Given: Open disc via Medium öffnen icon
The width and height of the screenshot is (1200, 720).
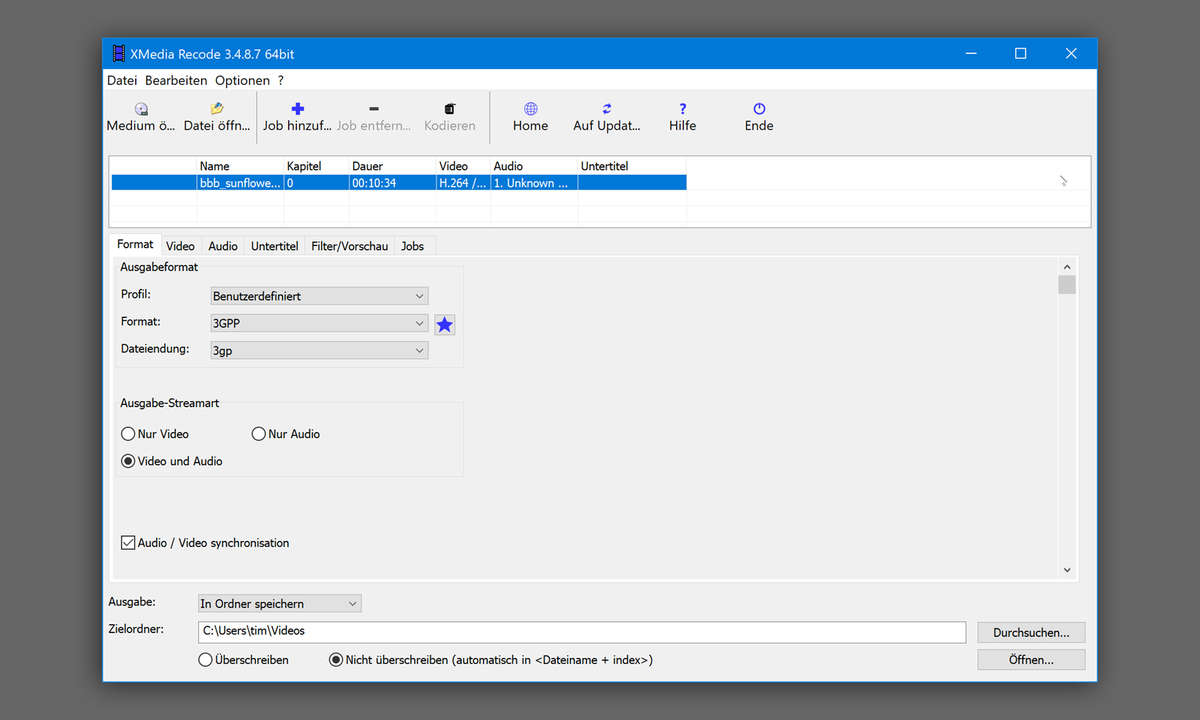Looking at the screenshot, I should (x=141, y=109).
